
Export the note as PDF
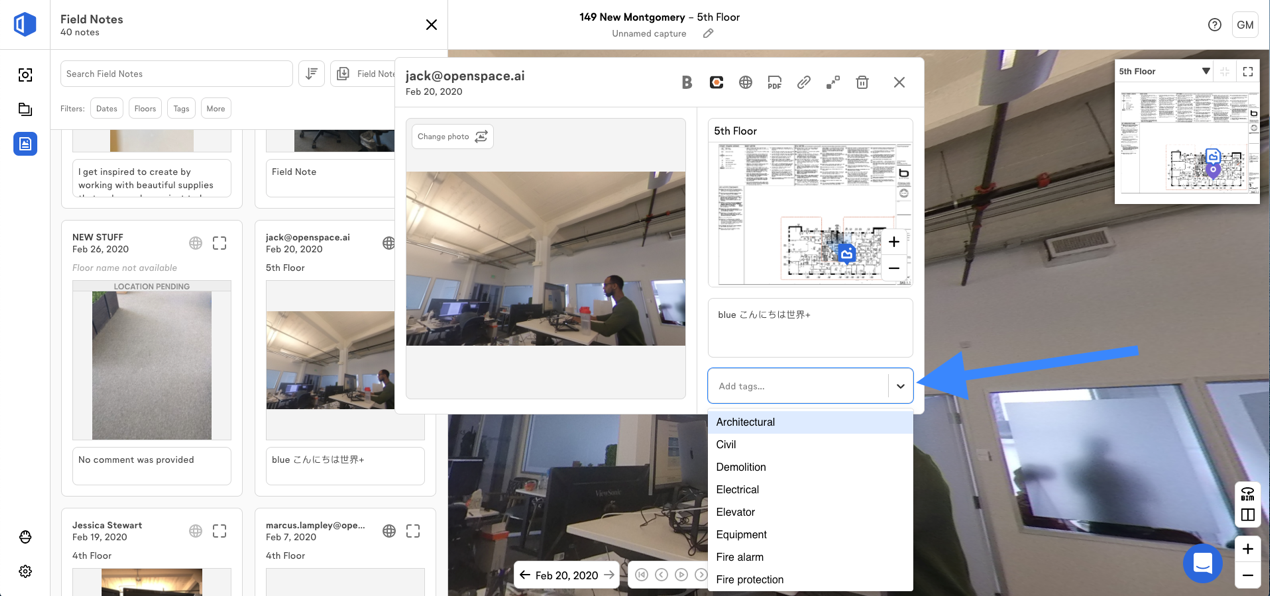click(774, 83)
